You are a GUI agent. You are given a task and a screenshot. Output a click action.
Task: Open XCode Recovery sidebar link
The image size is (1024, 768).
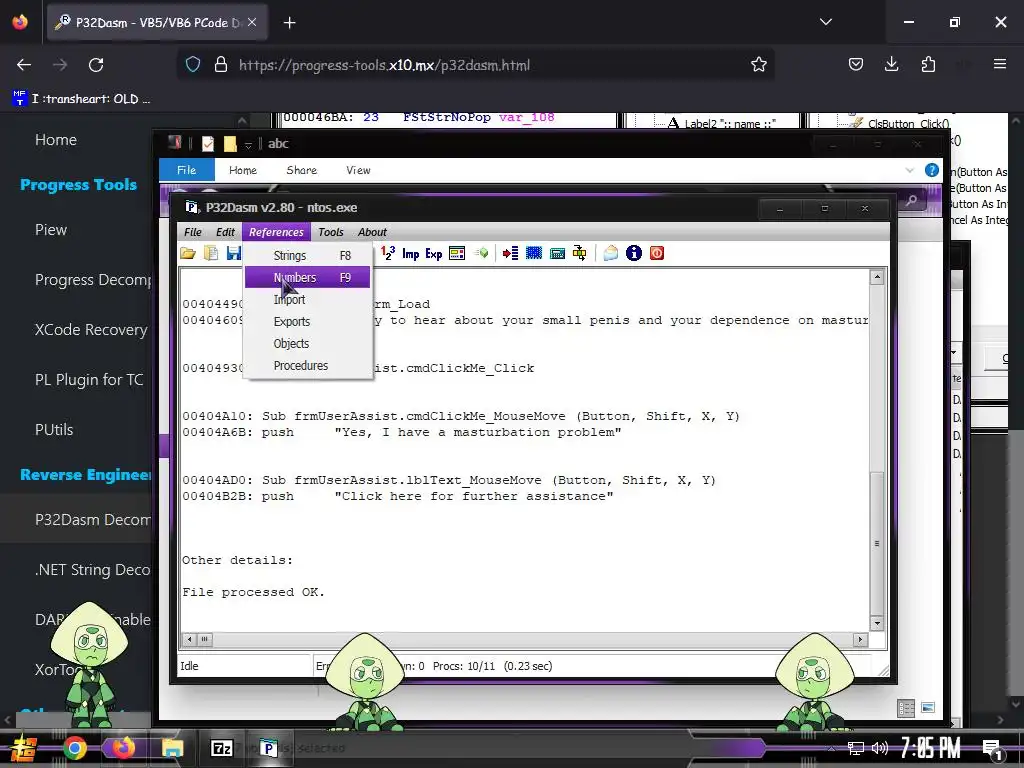[91, 330]
